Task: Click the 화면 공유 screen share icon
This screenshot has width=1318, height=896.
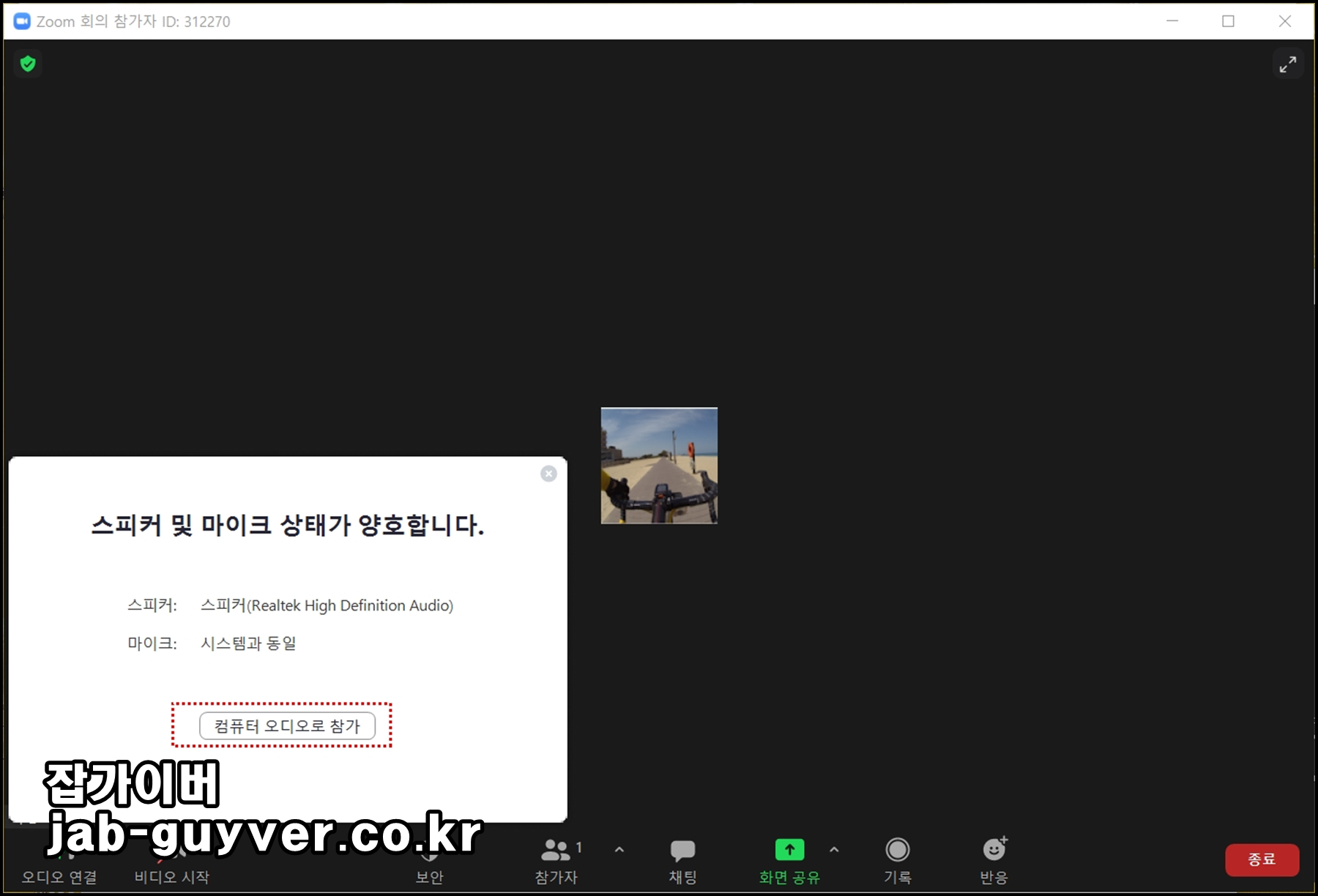Action: [x=789, y=849]
